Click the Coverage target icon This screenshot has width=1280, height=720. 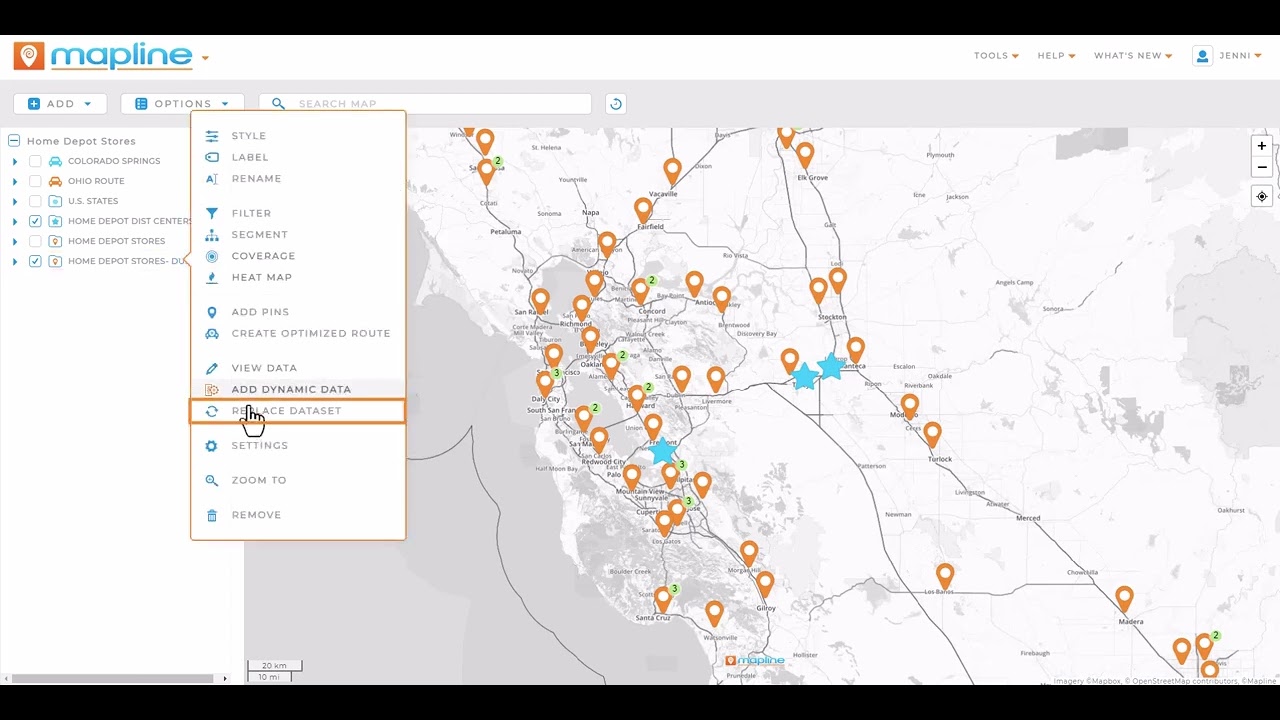click(x=212, y=256)
